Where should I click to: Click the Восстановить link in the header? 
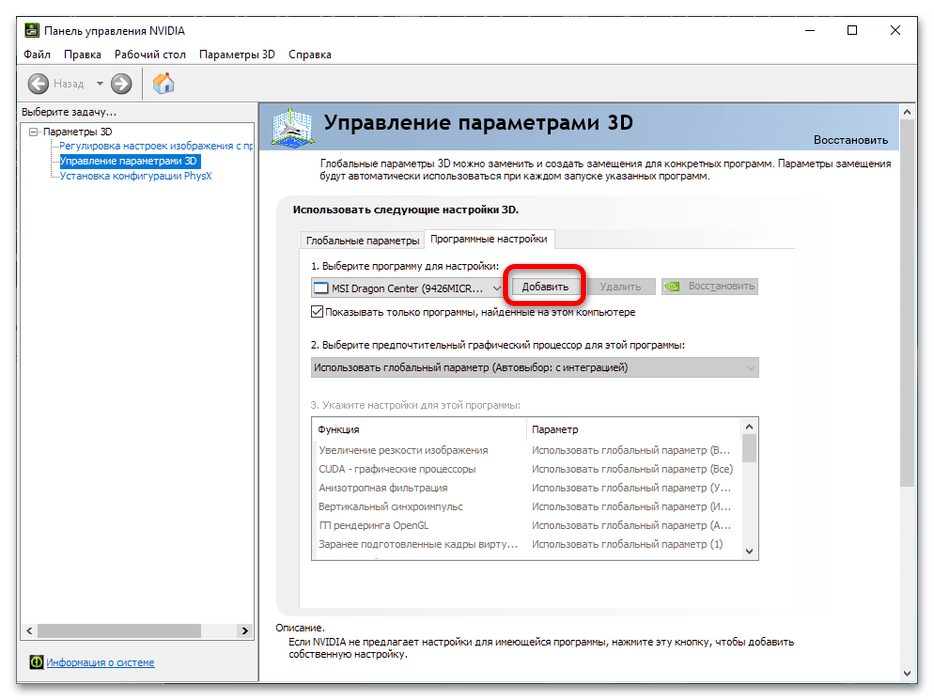coord(849,140)
